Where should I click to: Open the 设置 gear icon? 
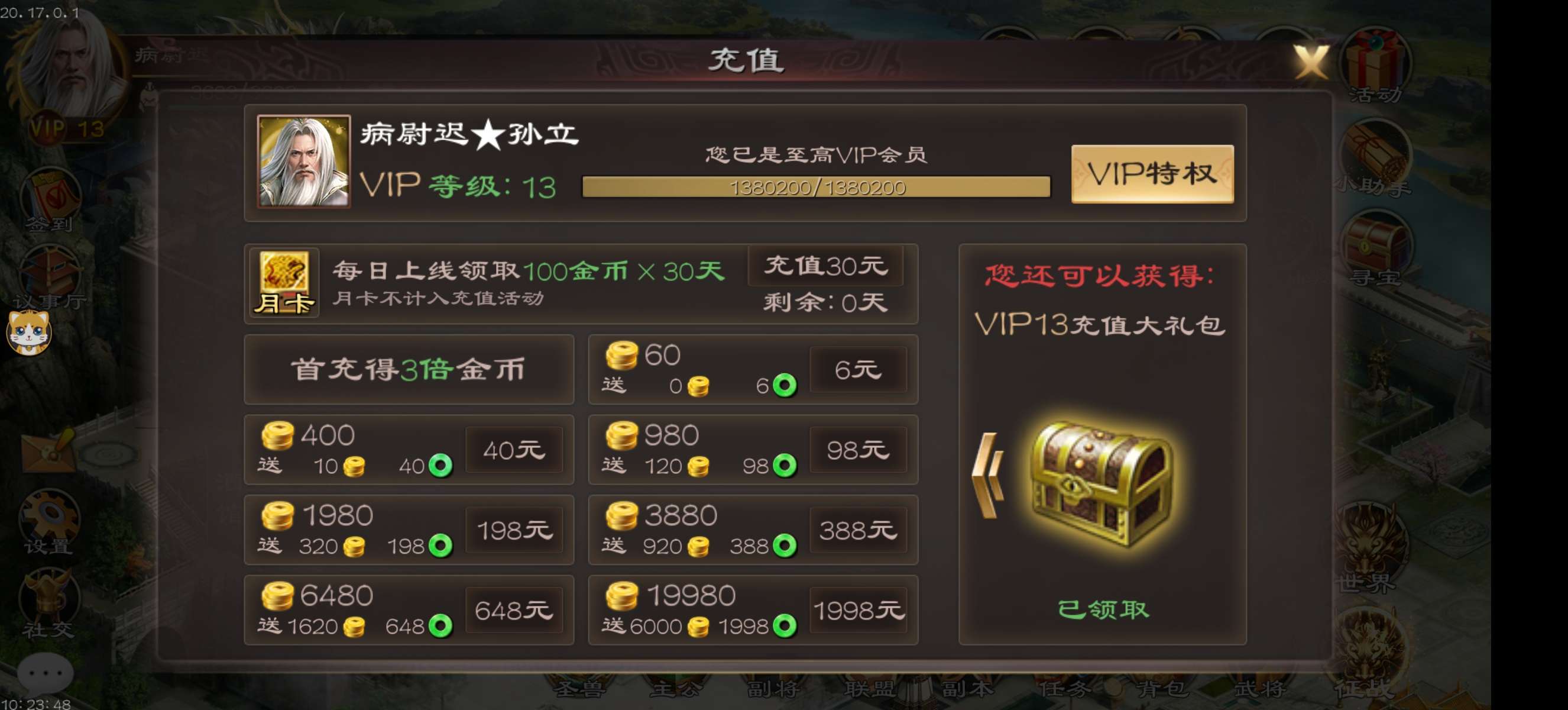point(48,522)
